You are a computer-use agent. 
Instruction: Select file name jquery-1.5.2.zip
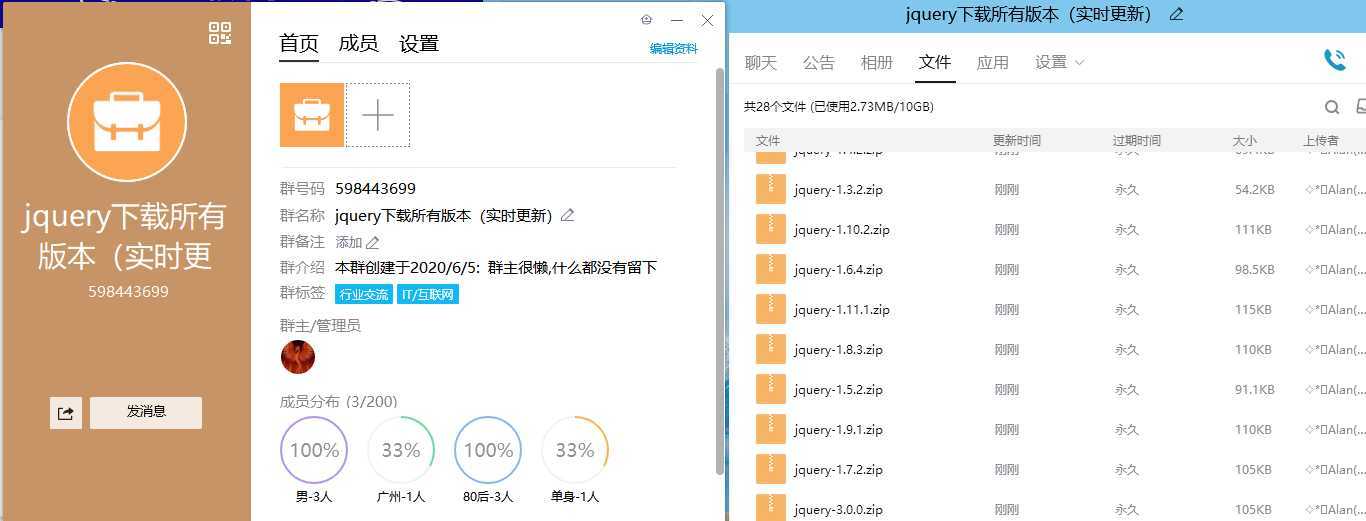click(839, 390)
